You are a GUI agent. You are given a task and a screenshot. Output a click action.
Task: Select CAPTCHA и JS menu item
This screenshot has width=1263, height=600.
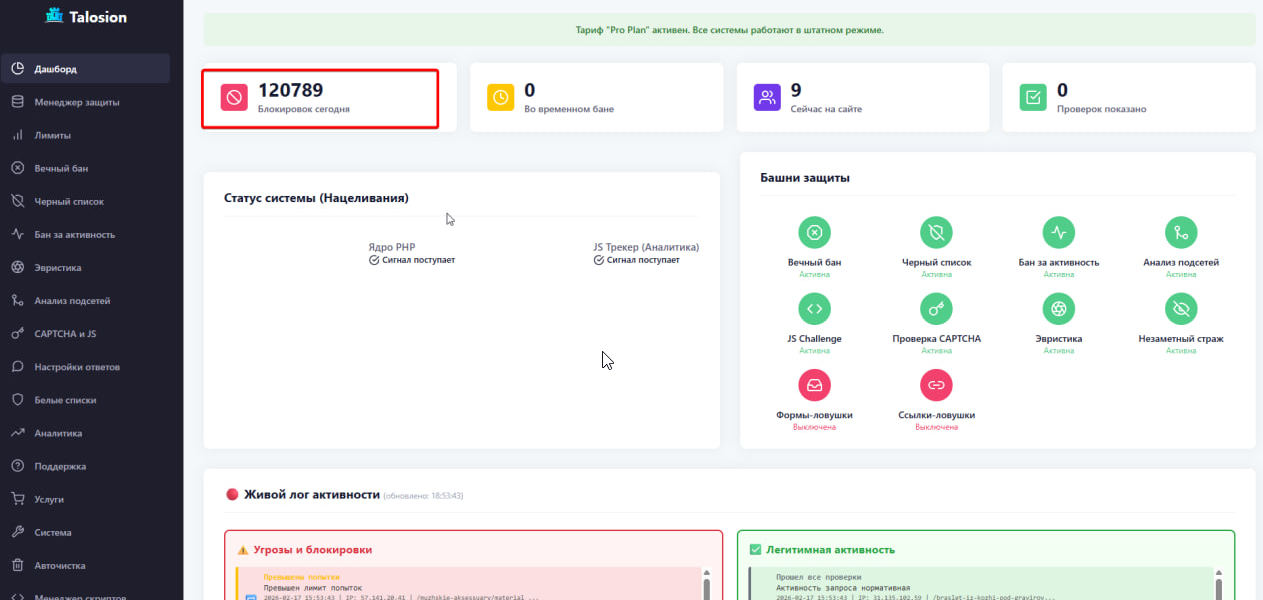(x=65, y=334)
